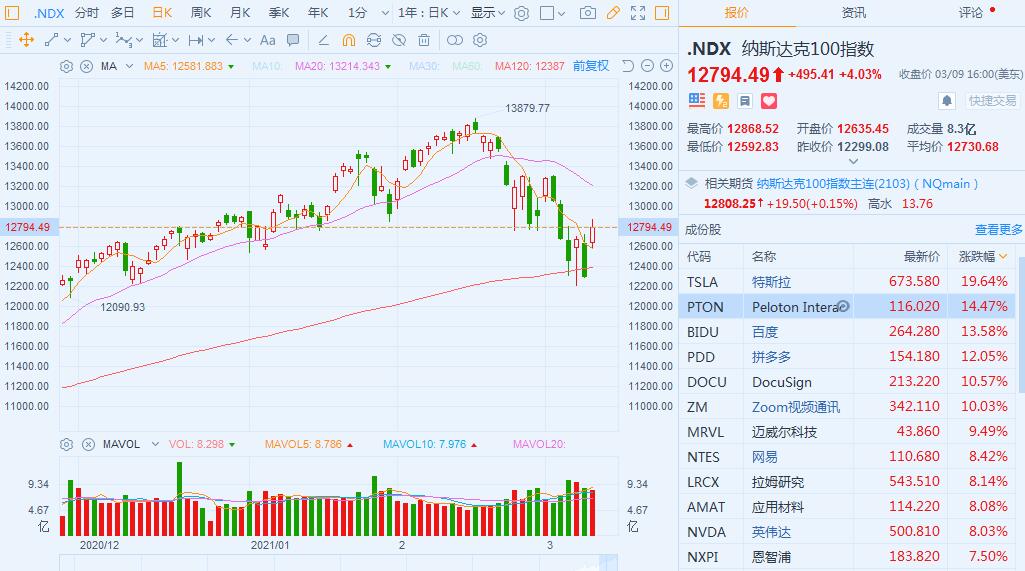Set price alert with bell icon
1025x571 pixels.
[947, 101]
